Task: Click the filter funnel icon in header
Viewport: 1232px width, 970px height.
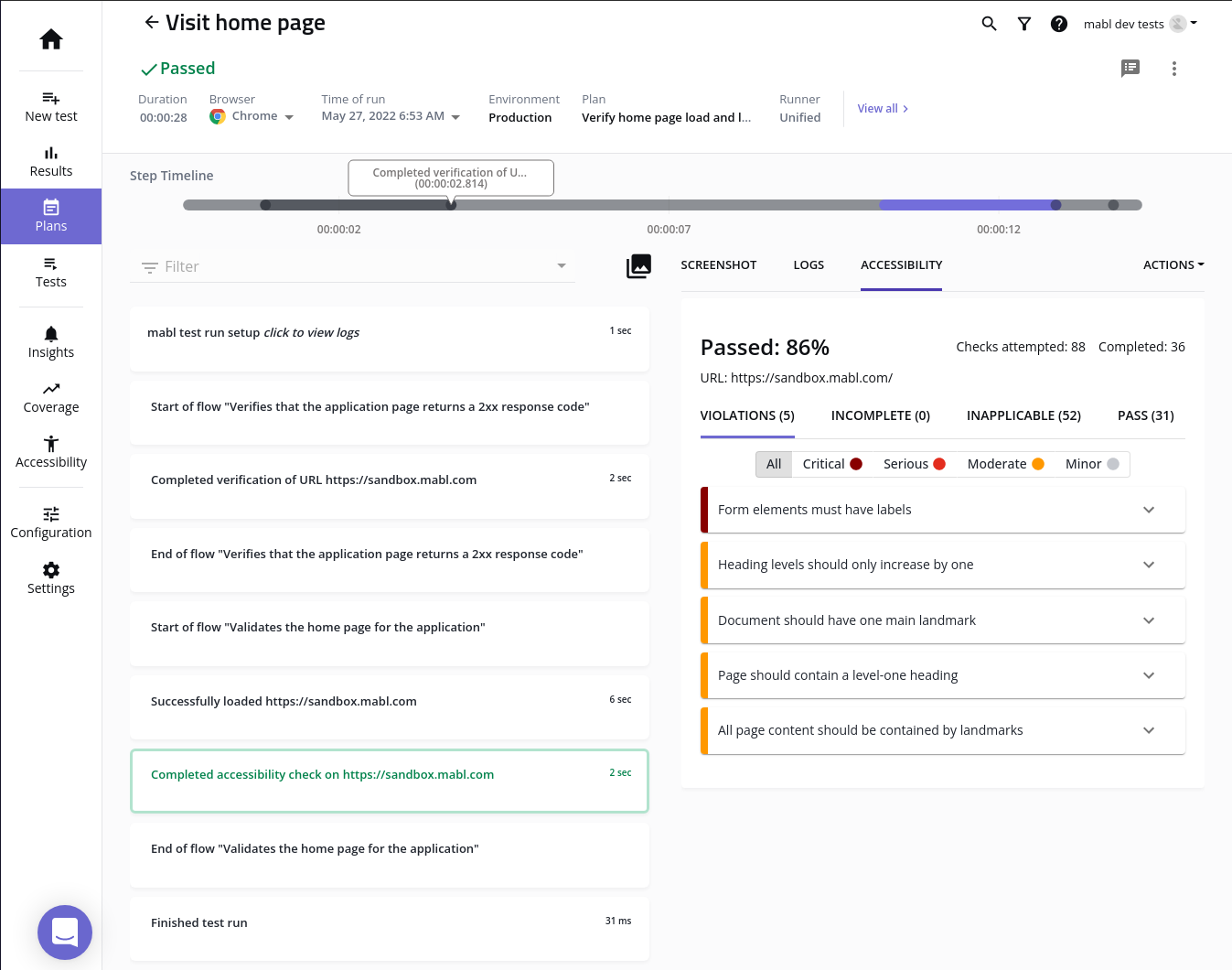Action: pos(1024,24)
